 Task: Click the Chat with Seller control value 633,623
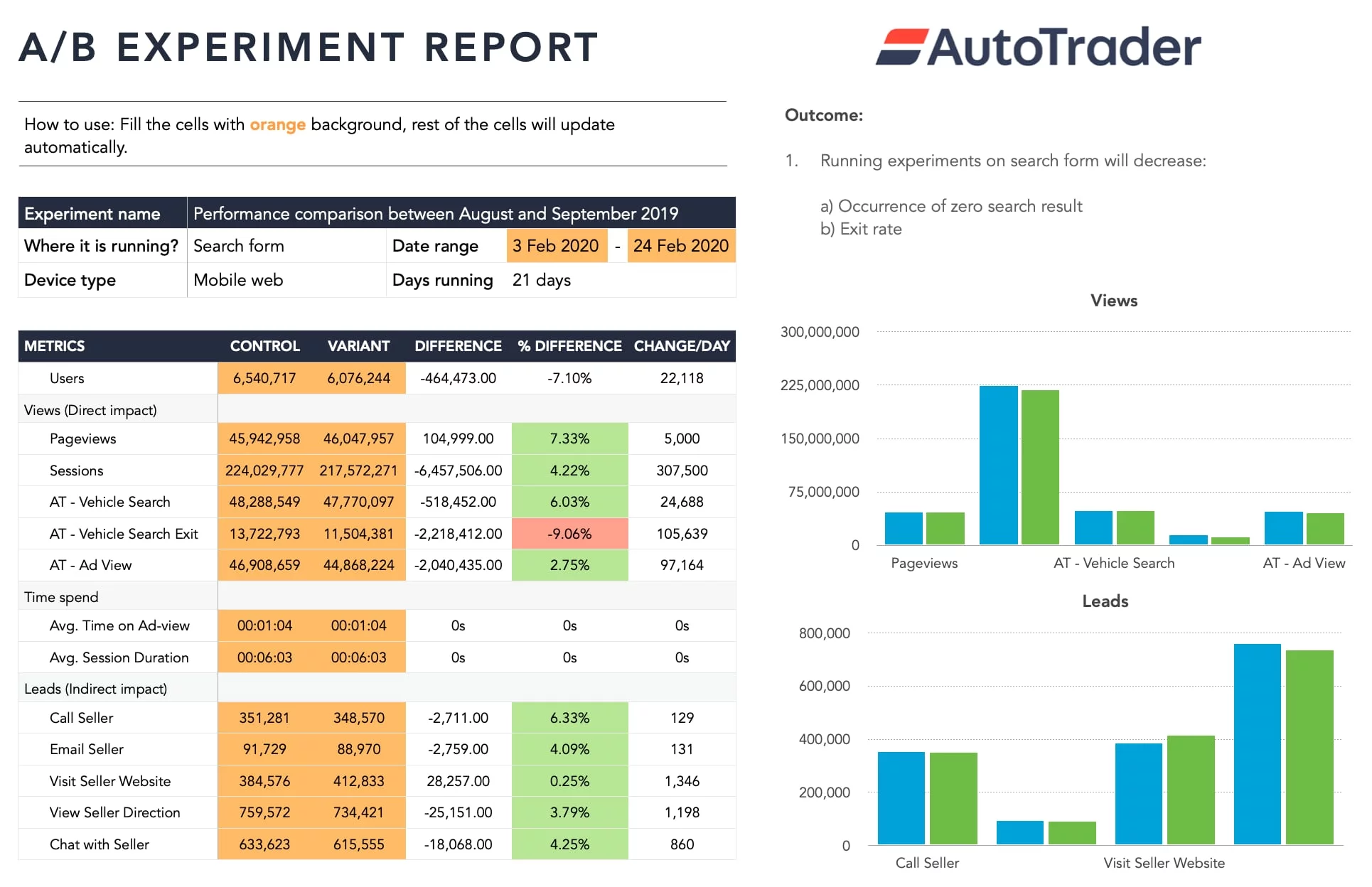point(264,844)
